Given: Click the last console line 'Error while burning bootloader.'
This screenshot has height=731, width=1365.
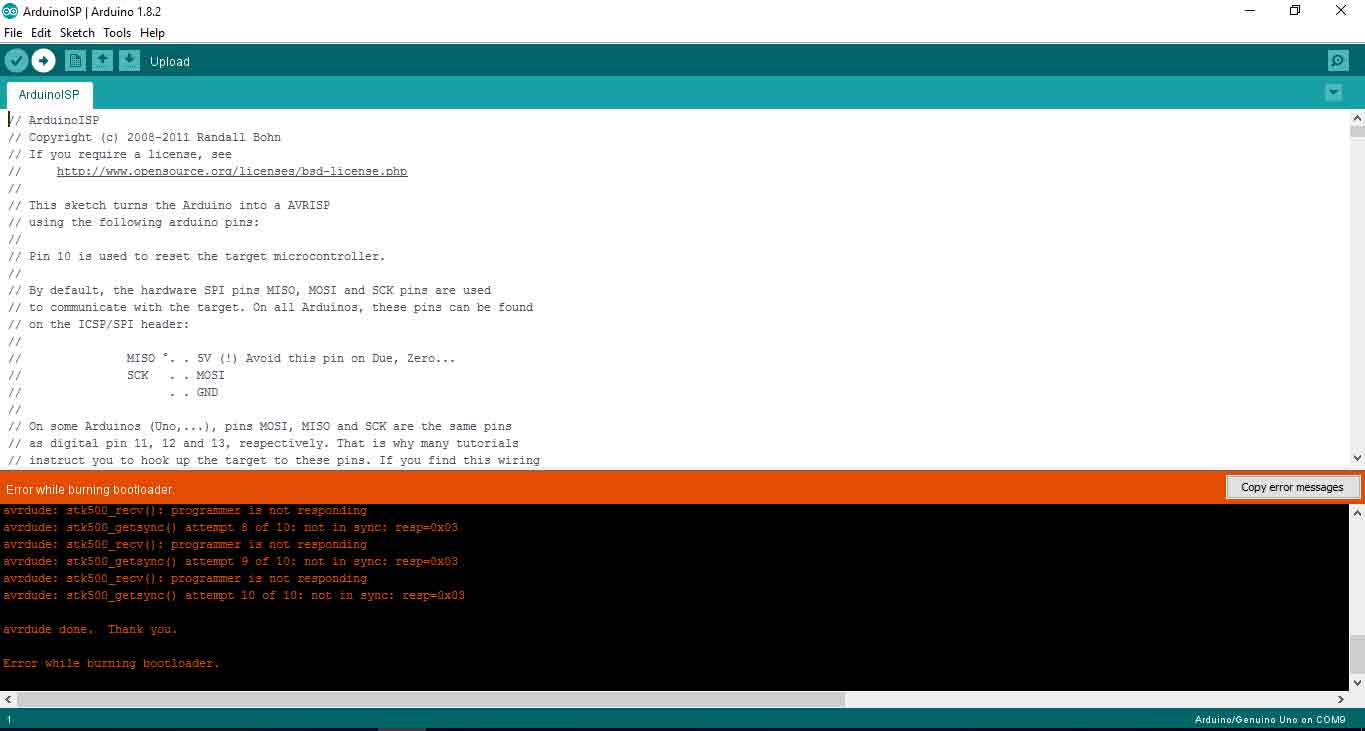Looking at the screenshot, I should [x=111, y=663].
